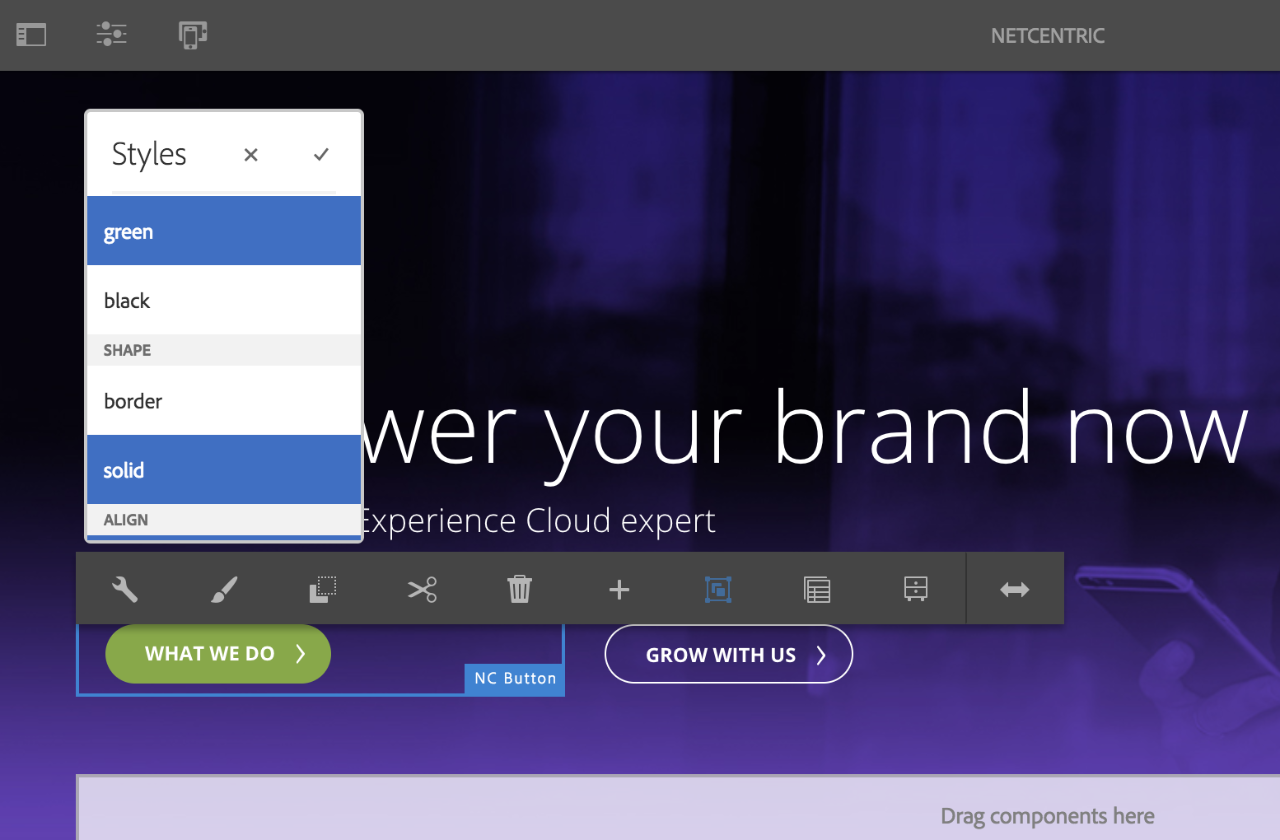Select the border shape style
Screen dimensions: 1280x840
click(224, 401)
